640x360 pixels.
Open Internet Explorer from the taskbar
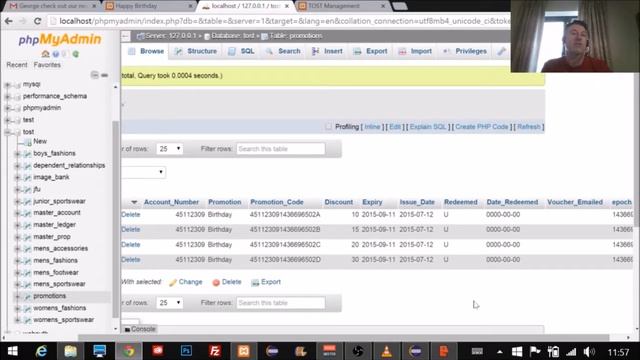tap(41, 351)
